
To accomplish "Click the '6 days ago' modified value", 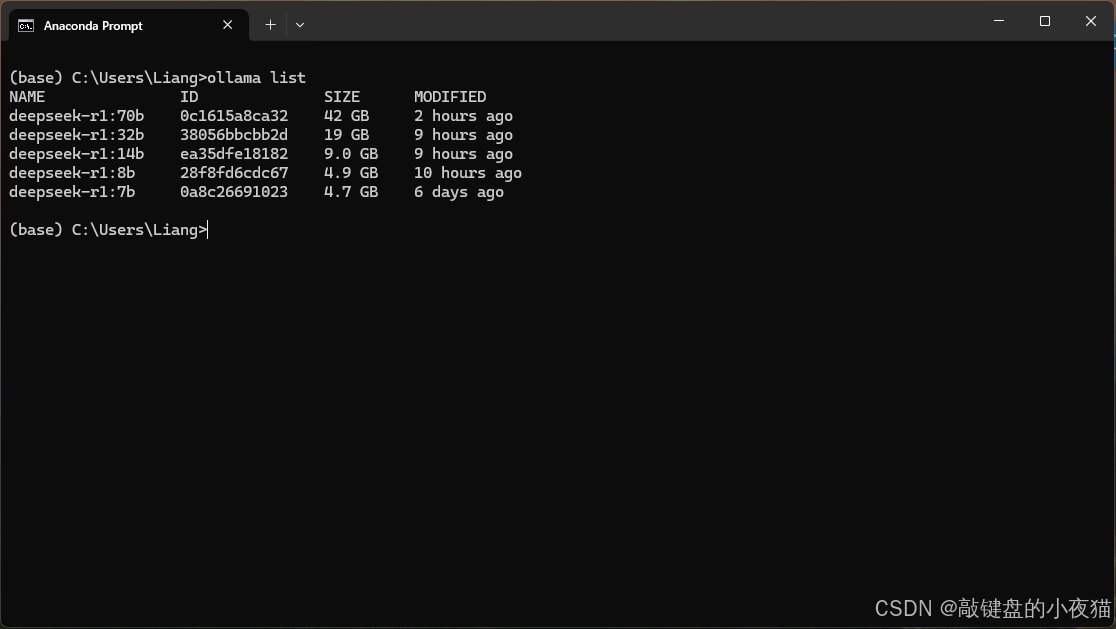I will click(x=459, y=192).
